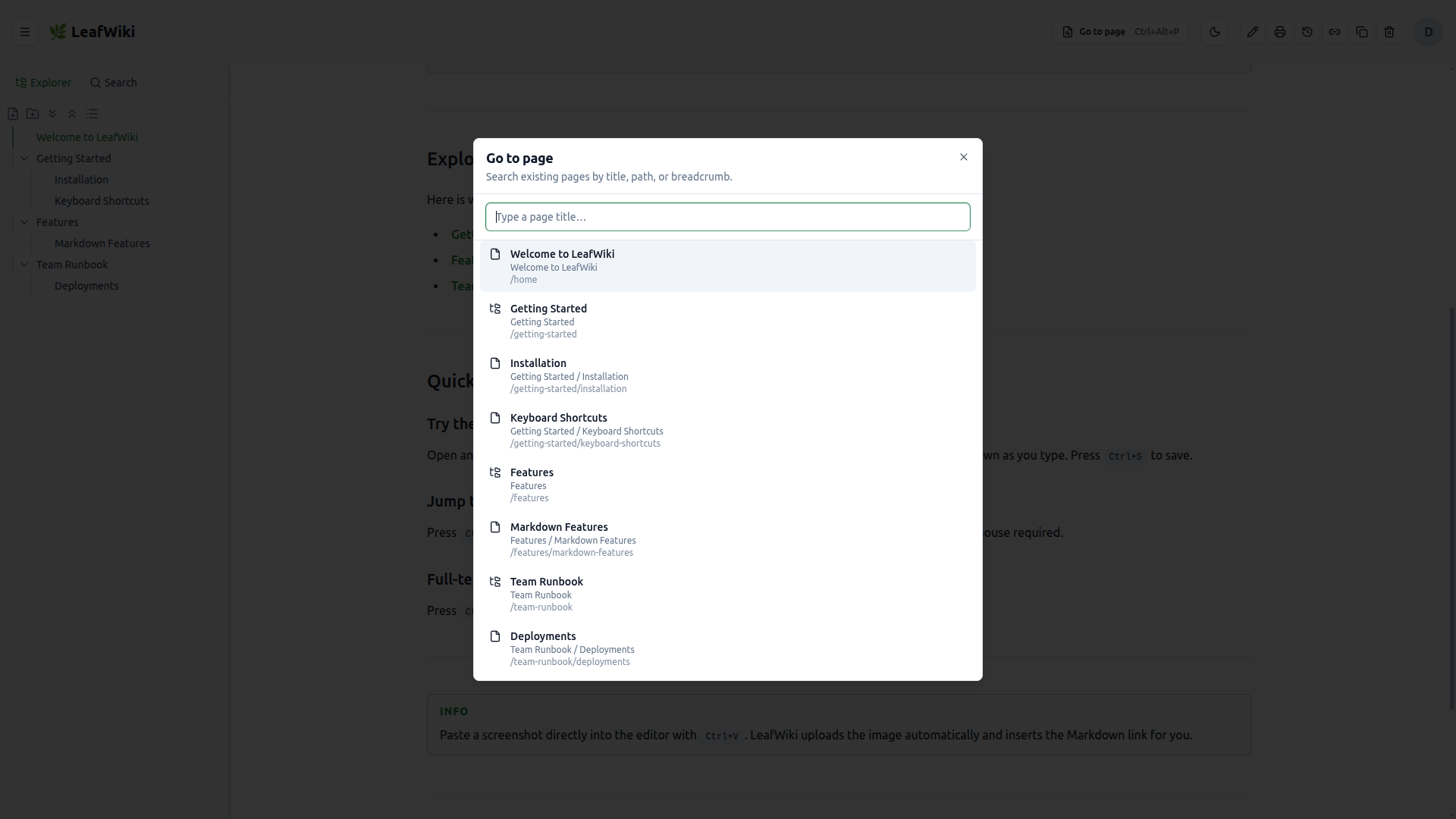Create new section folder icon

point(33,114)
